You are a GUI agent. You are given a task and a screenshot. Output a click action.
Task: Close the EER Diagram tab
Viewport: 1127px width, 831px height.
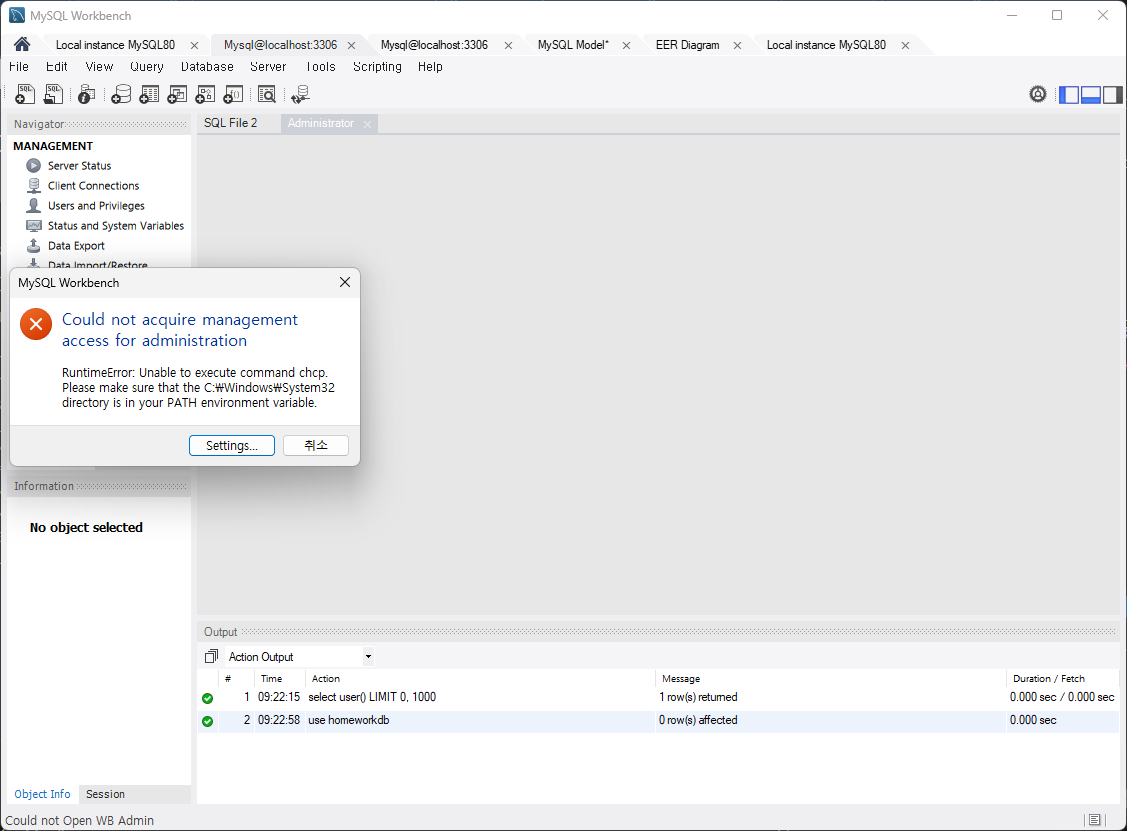click(x=737, y=45)
